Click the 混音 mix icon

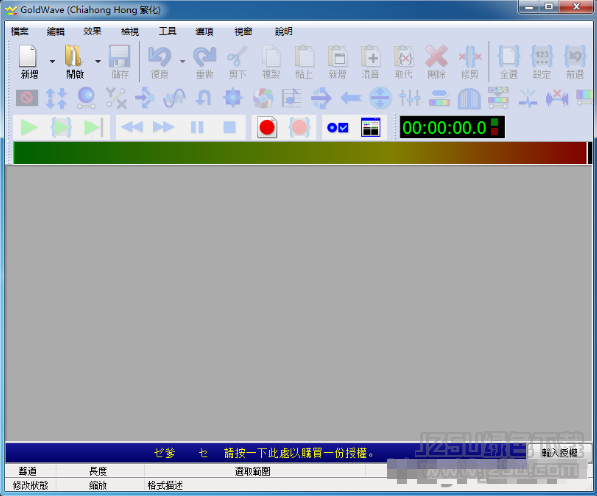coord(370,56)
